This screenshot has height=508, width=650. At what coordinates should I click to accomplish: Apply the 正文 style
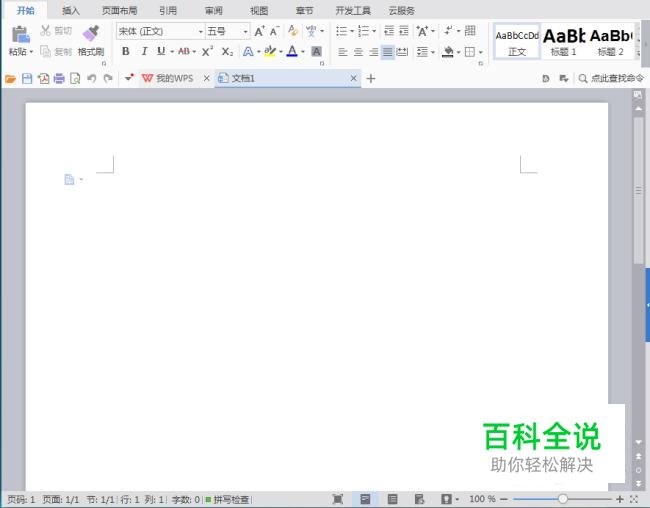(x=517, y=42)
